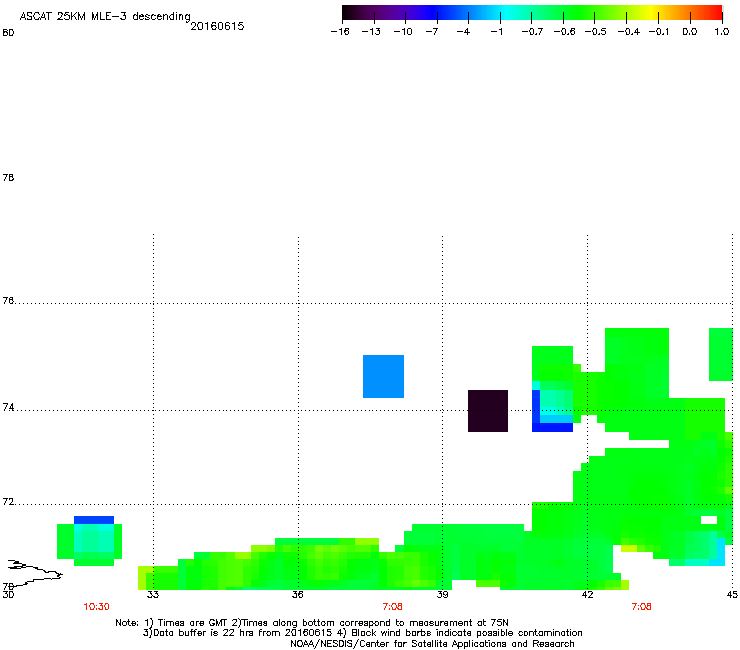The image size is (740, 650).
Task: Click the '-0.5' color scale label
Action: tap(596, 32)
